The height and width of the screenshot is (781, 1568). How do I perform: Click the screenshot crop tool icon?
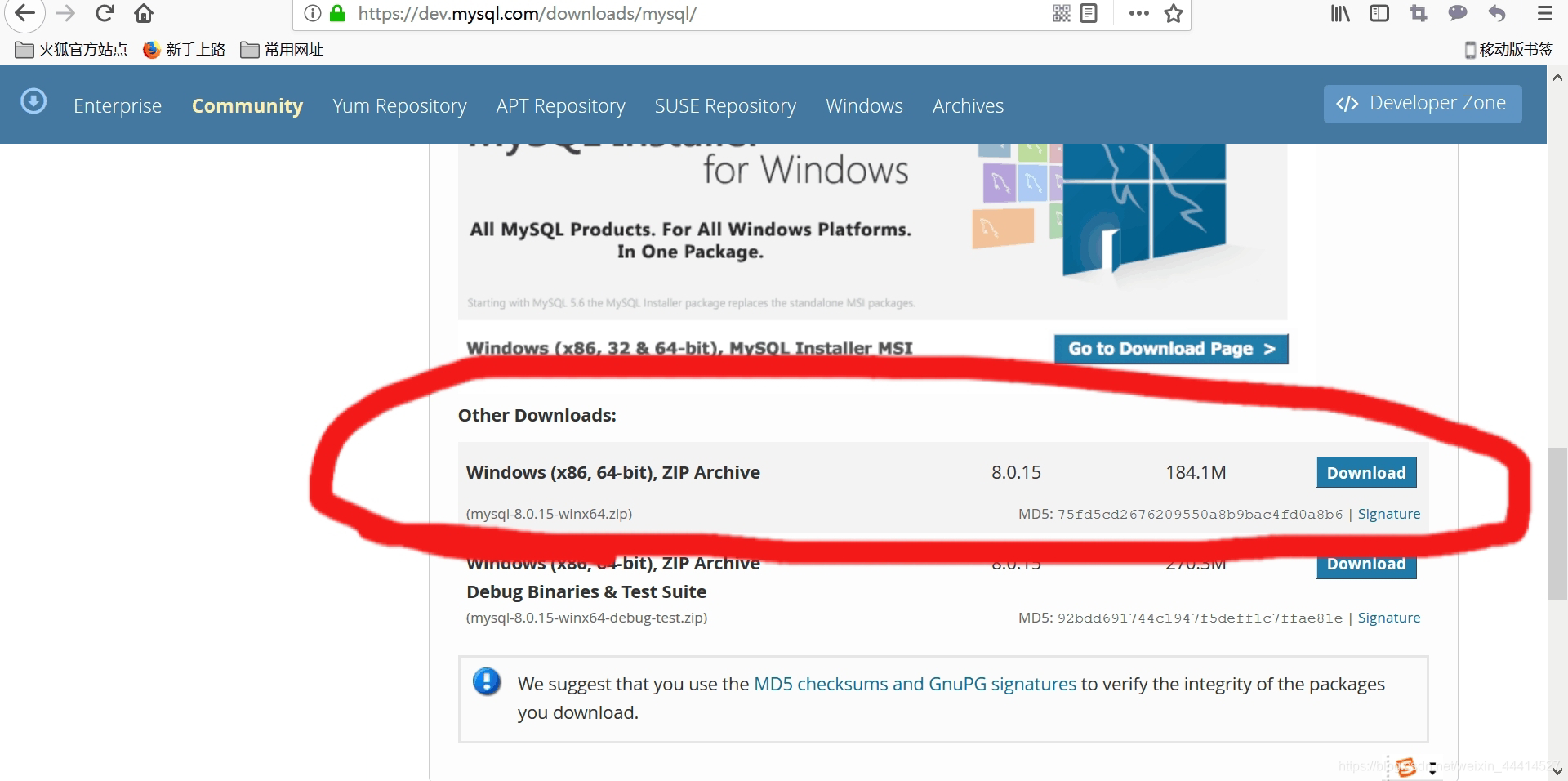[x=1419, y=13]
